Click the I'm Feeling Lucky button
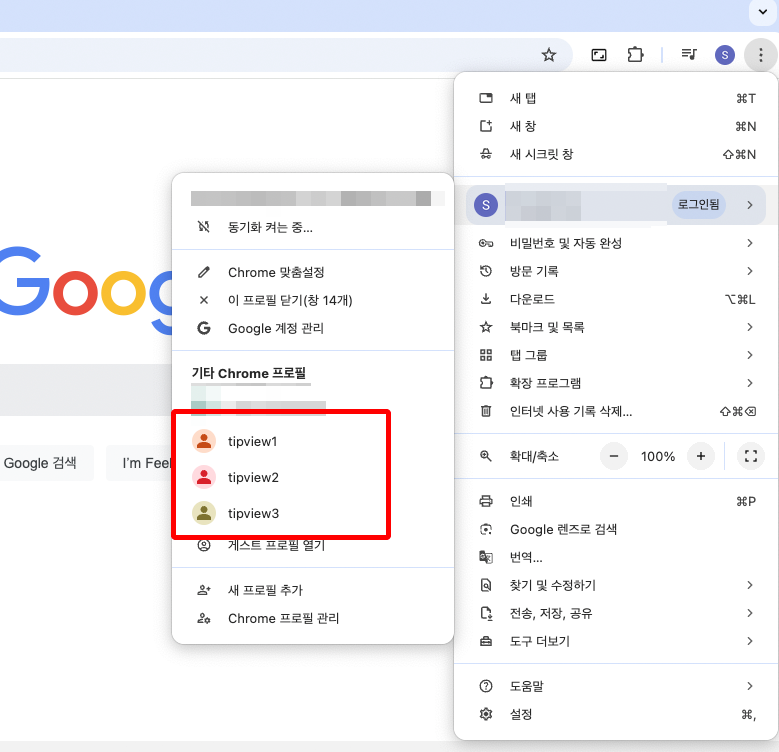The height and width of the screenshot is (752, 779). tap(139, 463)
